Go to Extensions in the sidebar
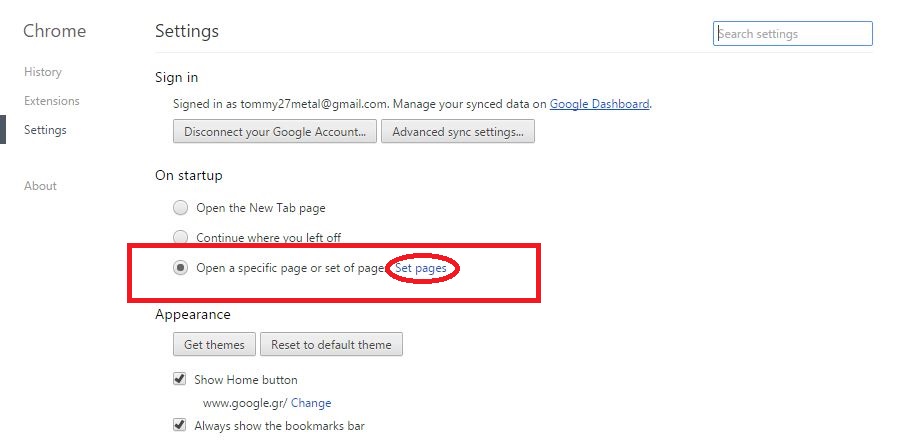This screenshot has width=899, height=446. 52,101
